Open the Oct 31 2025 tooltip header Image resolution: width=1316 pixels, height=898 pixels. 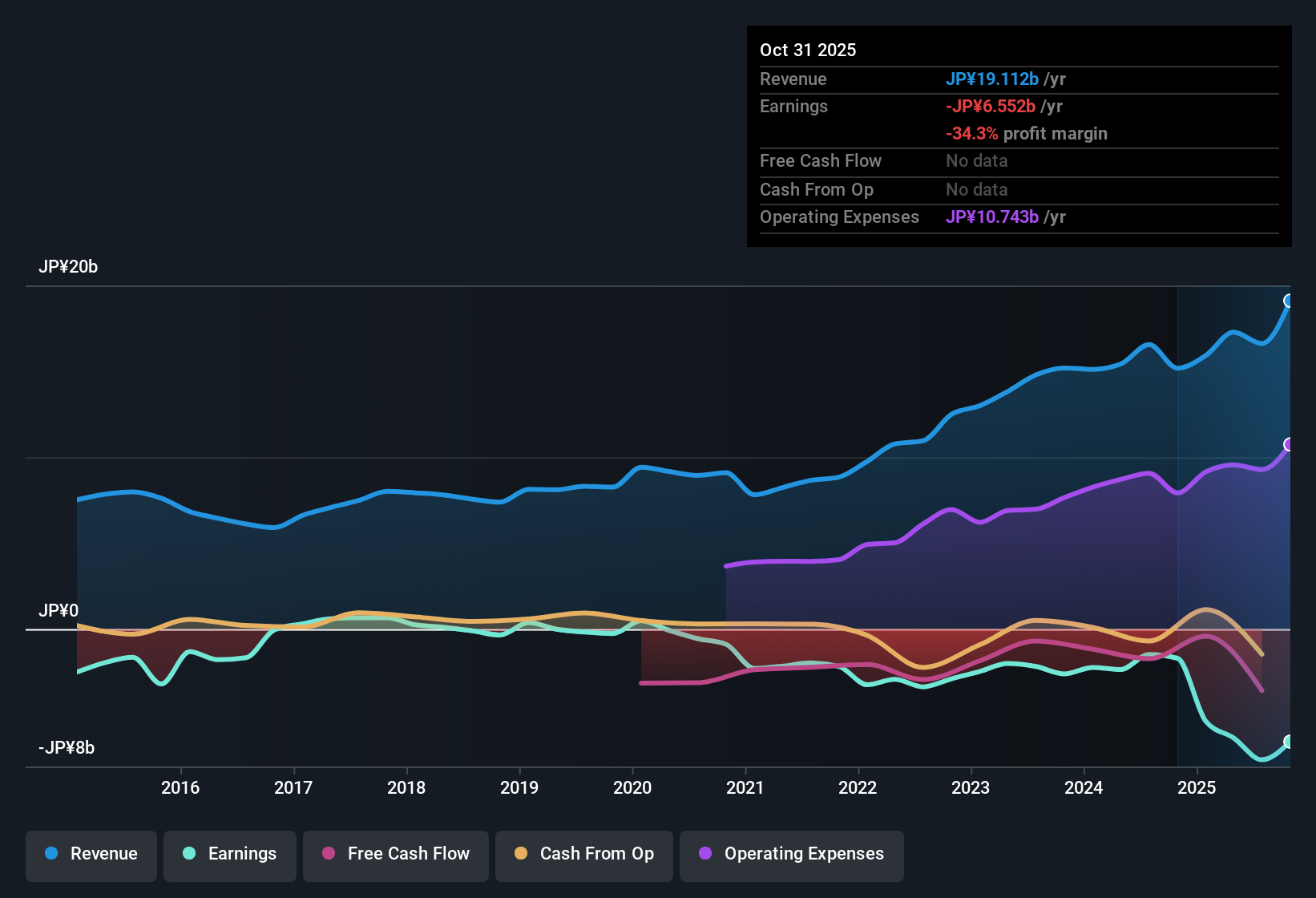point(808,50)
